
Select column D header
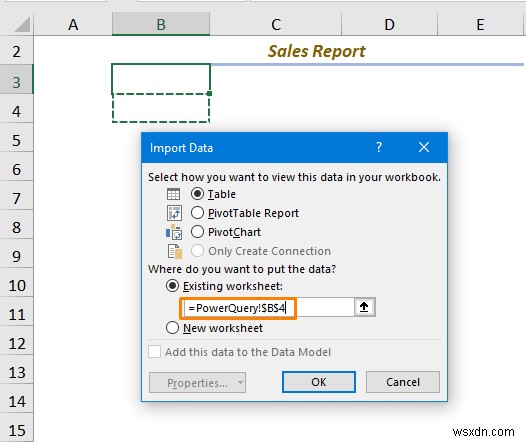389,24
